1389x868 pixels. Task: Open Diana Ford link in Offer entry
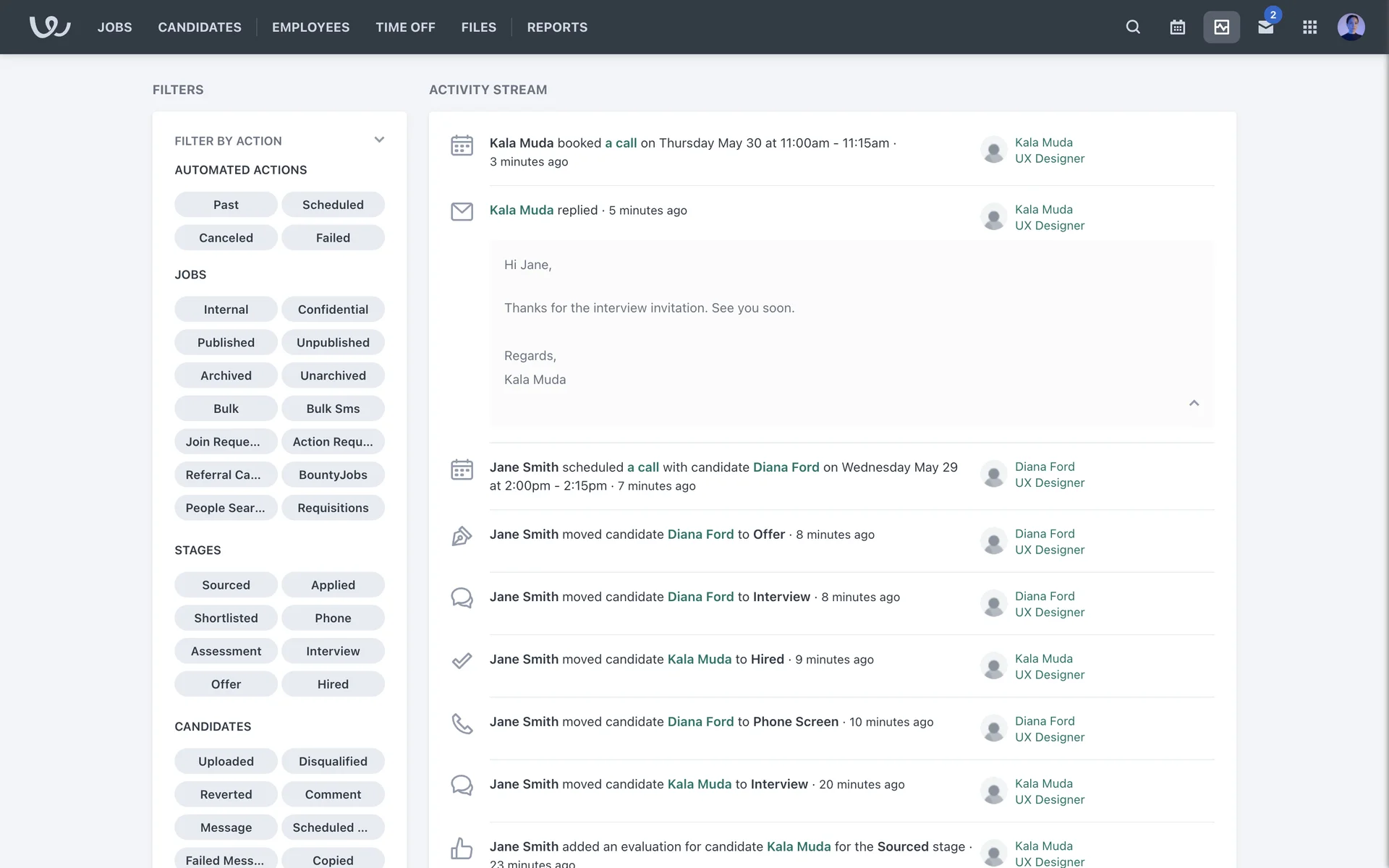[x=700, y=535]
